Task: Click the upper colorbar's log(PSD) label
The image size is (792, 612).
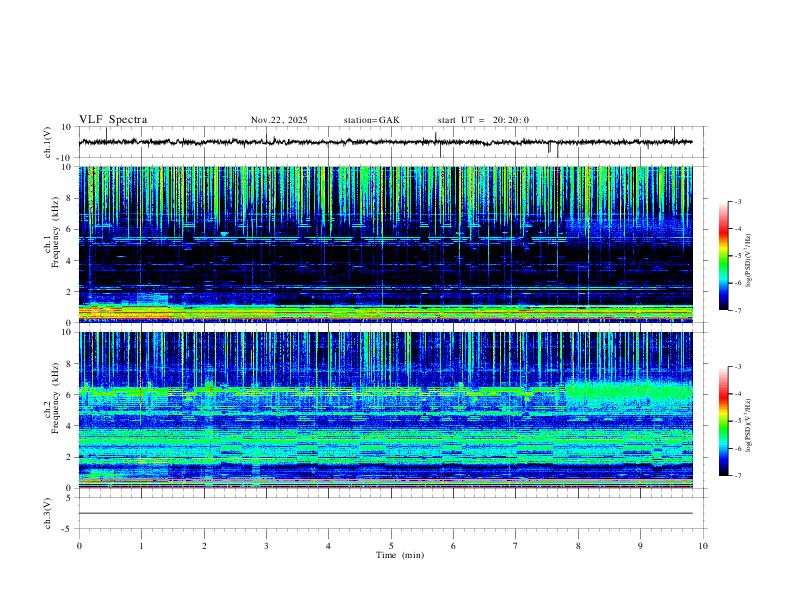Action: click(x=748, y=261)
